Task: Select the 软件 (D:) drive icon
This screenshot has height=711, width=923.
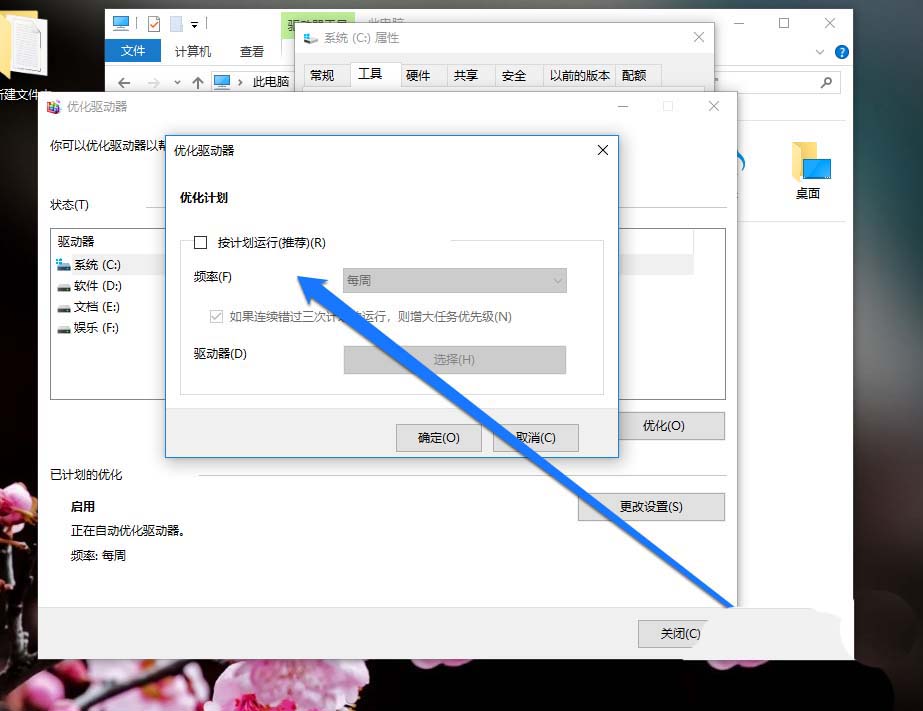Action: [x=64, y=286]
